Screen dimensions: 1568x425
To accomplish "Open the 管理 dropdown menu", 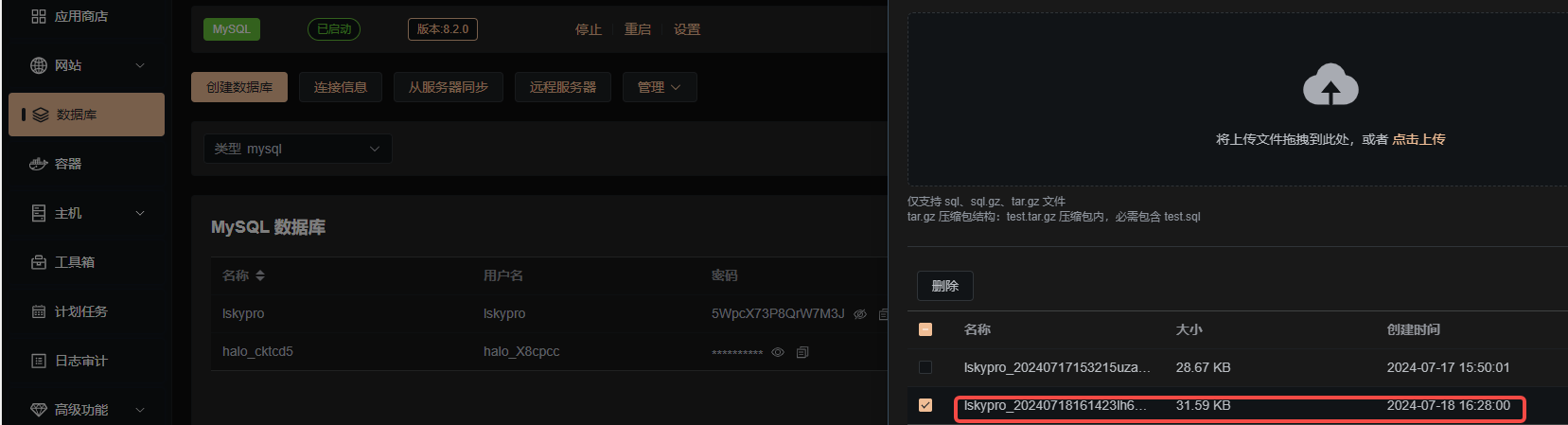I will click(660, 87).
